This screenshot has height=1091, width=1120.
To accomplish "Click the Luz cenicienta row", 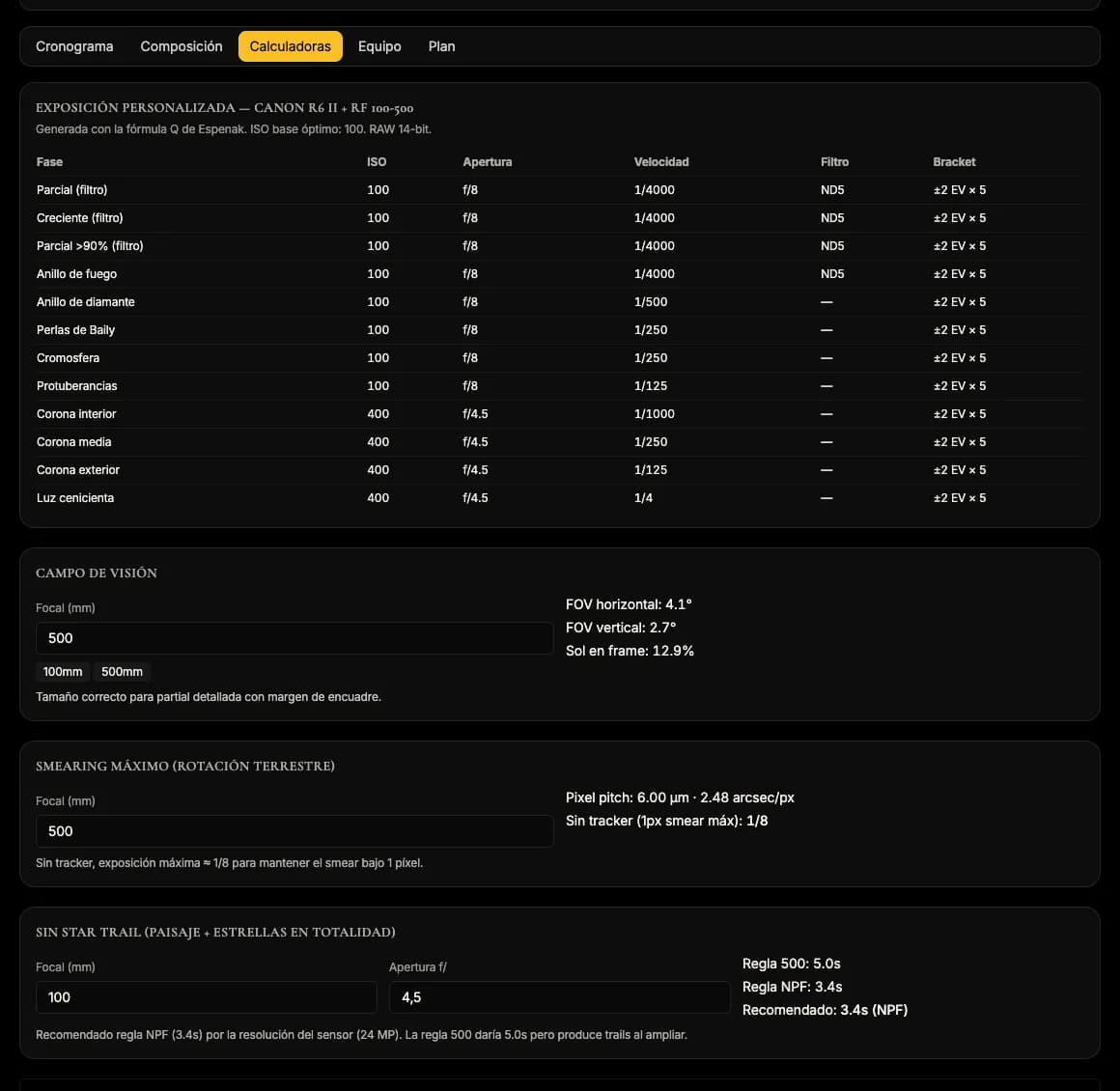I will [559, 498].
